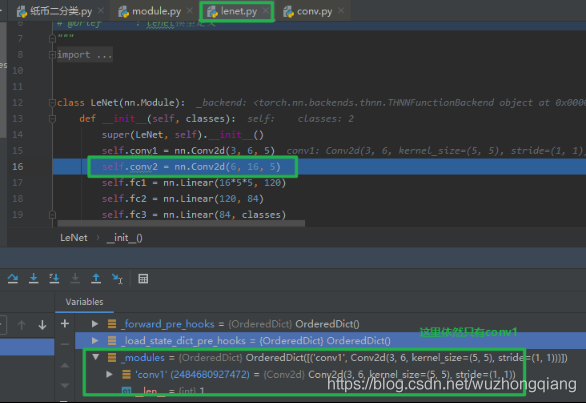The image size is (586, 403).
Task: Add a new watch with plus icon
Action: (x=65, y=323)
